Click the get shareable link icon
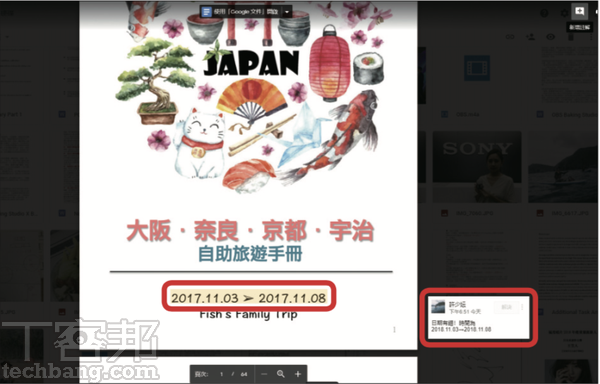 510,37
